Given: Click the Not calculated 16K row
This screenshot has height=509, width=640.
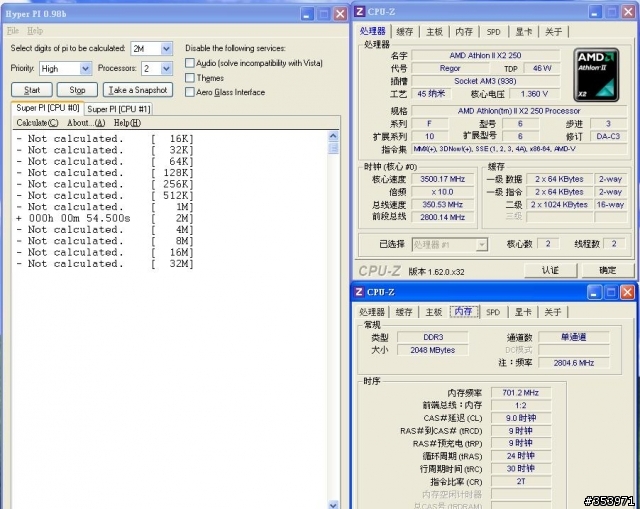Looking at the screenshot, I should click(x=105, y=139).
